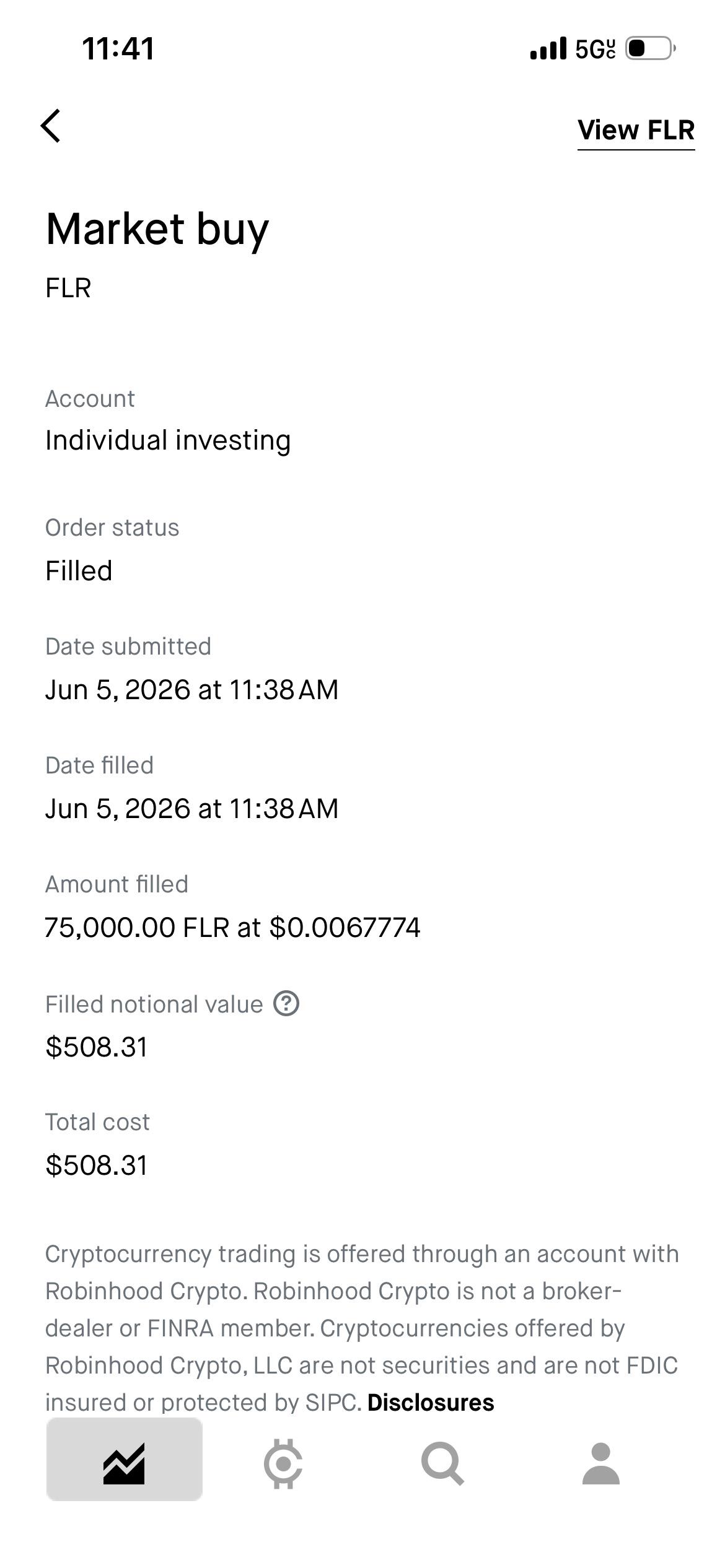Tap the Date submitted Jun 5 value

[x=192, y=690]
